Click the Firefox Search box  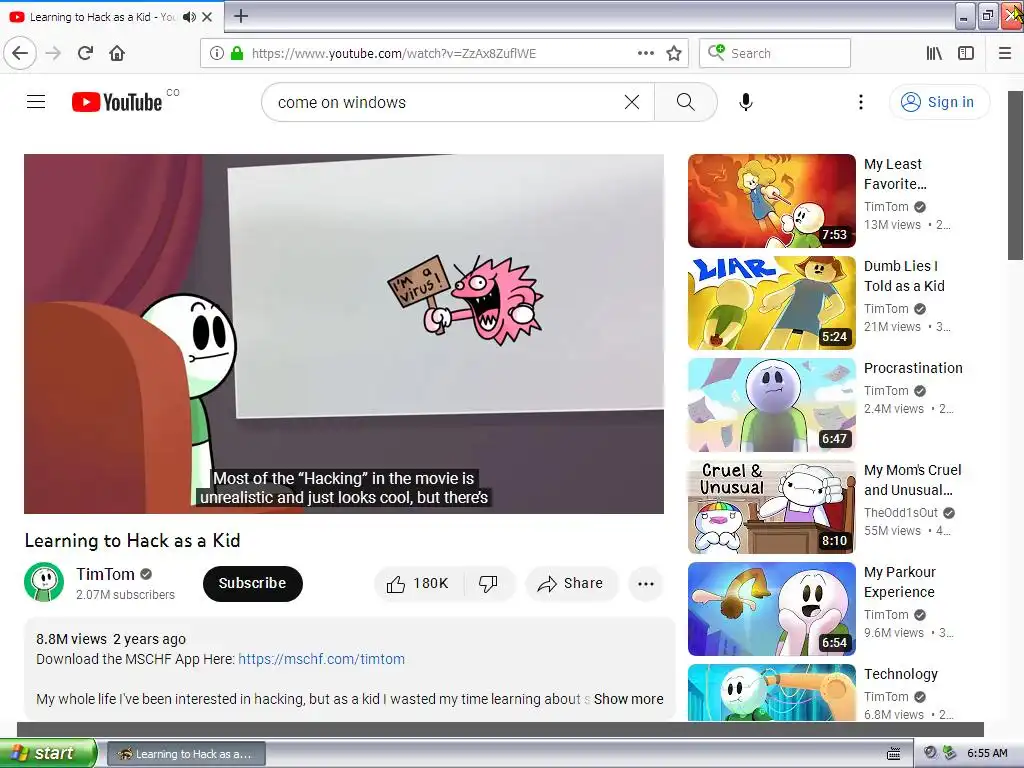775,53
